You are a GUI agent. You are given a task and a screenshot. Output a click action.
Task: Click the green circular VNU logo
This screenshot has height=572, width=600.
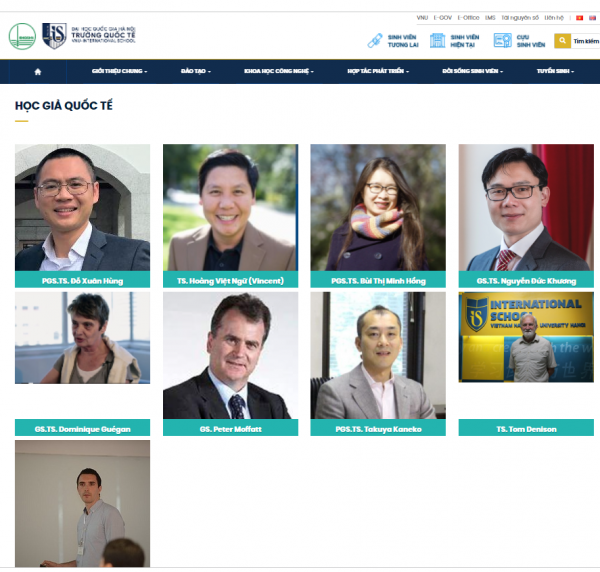click(22, 36)
